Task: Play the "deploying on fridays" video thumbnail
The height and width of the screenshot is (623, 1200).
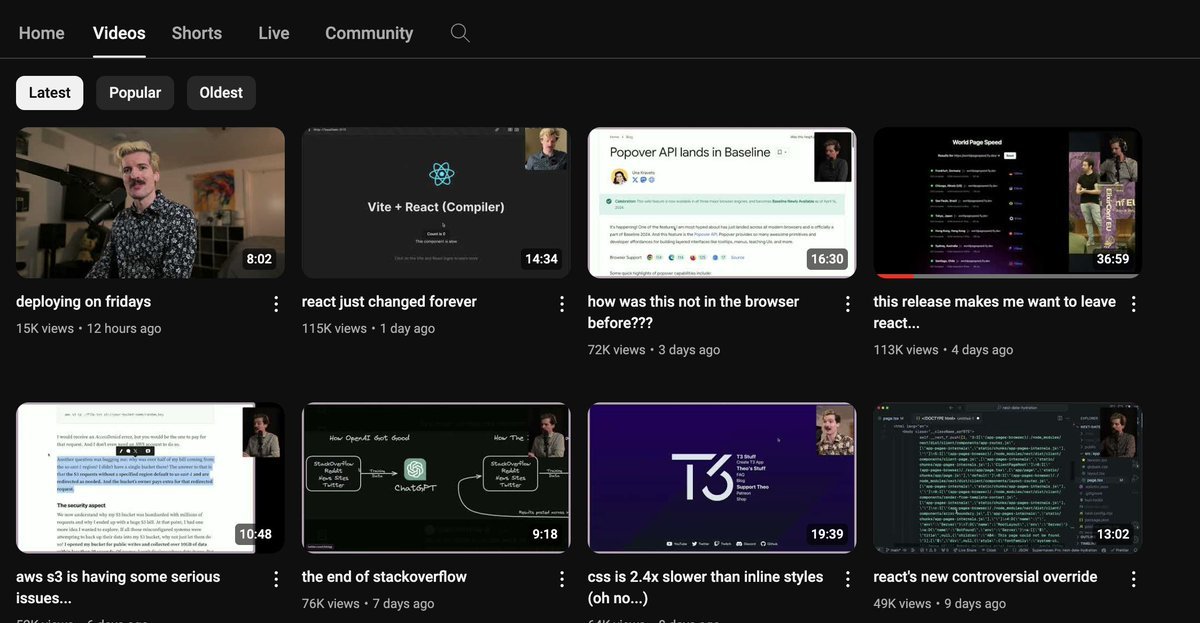Action: pyautogui.click(x=150, y=202)
